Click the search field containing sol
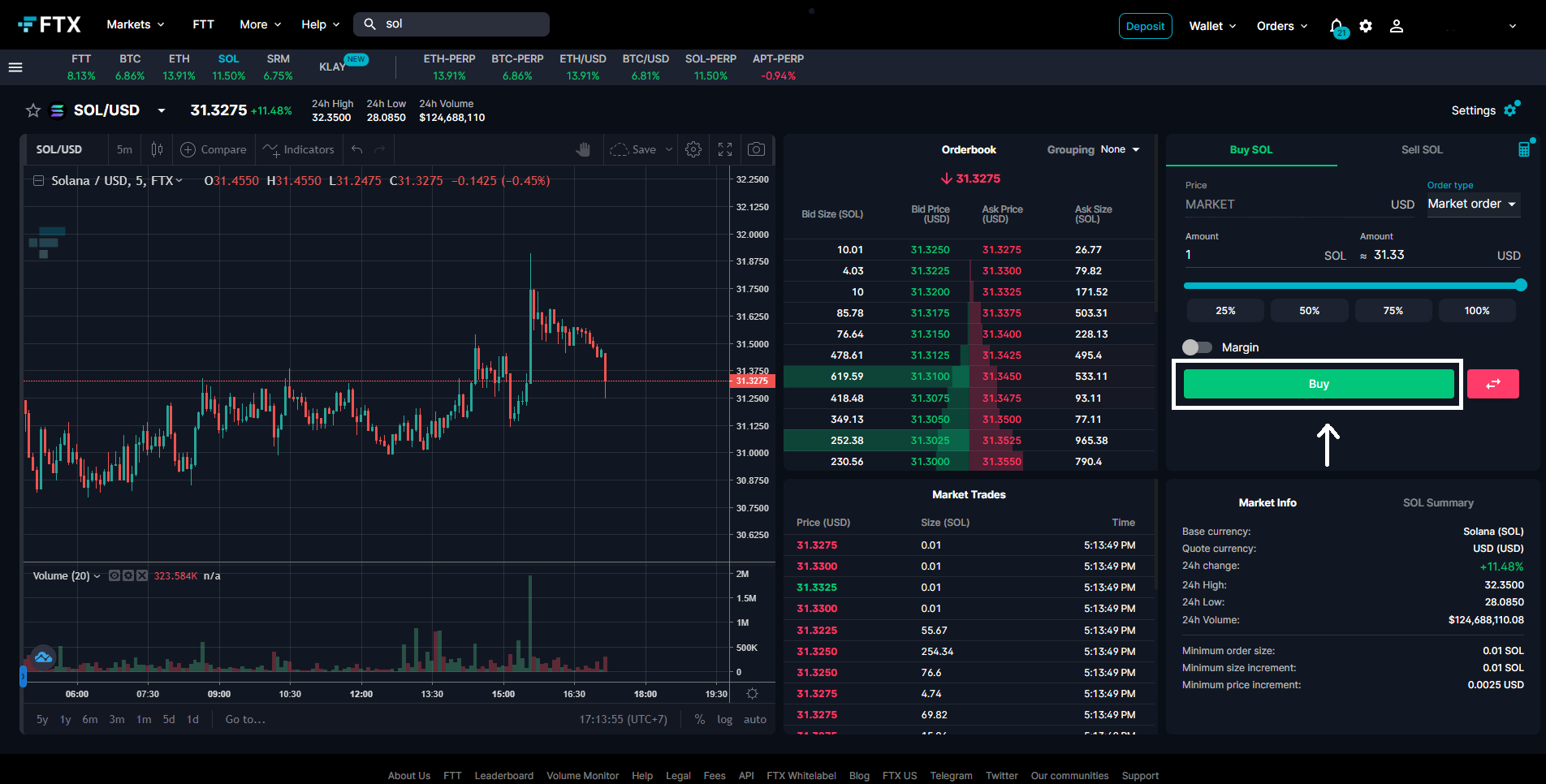Image resolution: width=1546 pixels, height=784 pixels. (x=451, y=24)
